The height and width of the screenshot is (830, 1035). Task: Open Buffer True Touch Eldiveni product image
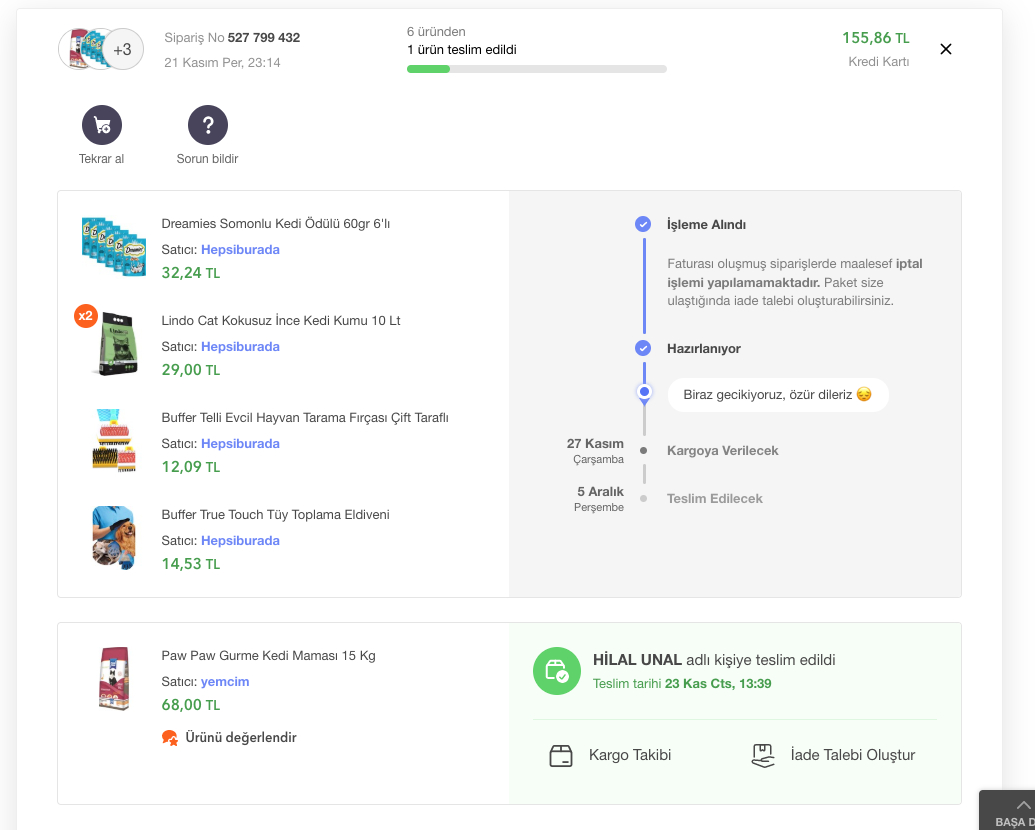click(114, 537)
